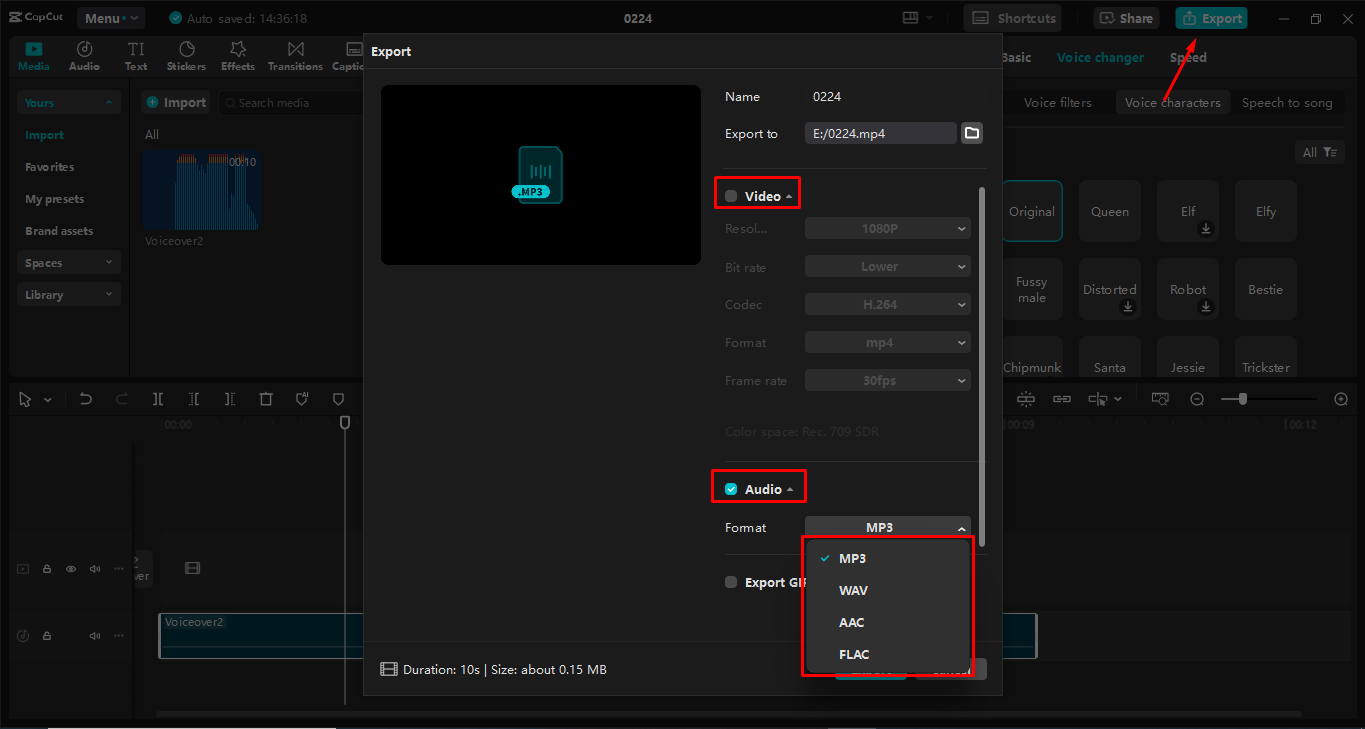Open My presets in the media sidebar
The height and width of the screenshot is (729, 1365).
pyautogui.click(x=55, y=199)
